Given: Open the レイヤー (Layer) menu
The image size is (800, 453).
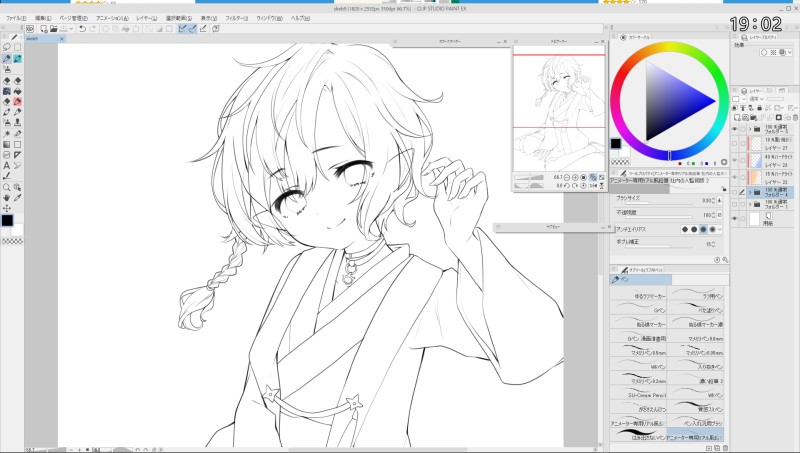Looking at the screenshot, I should click(146, 18).
